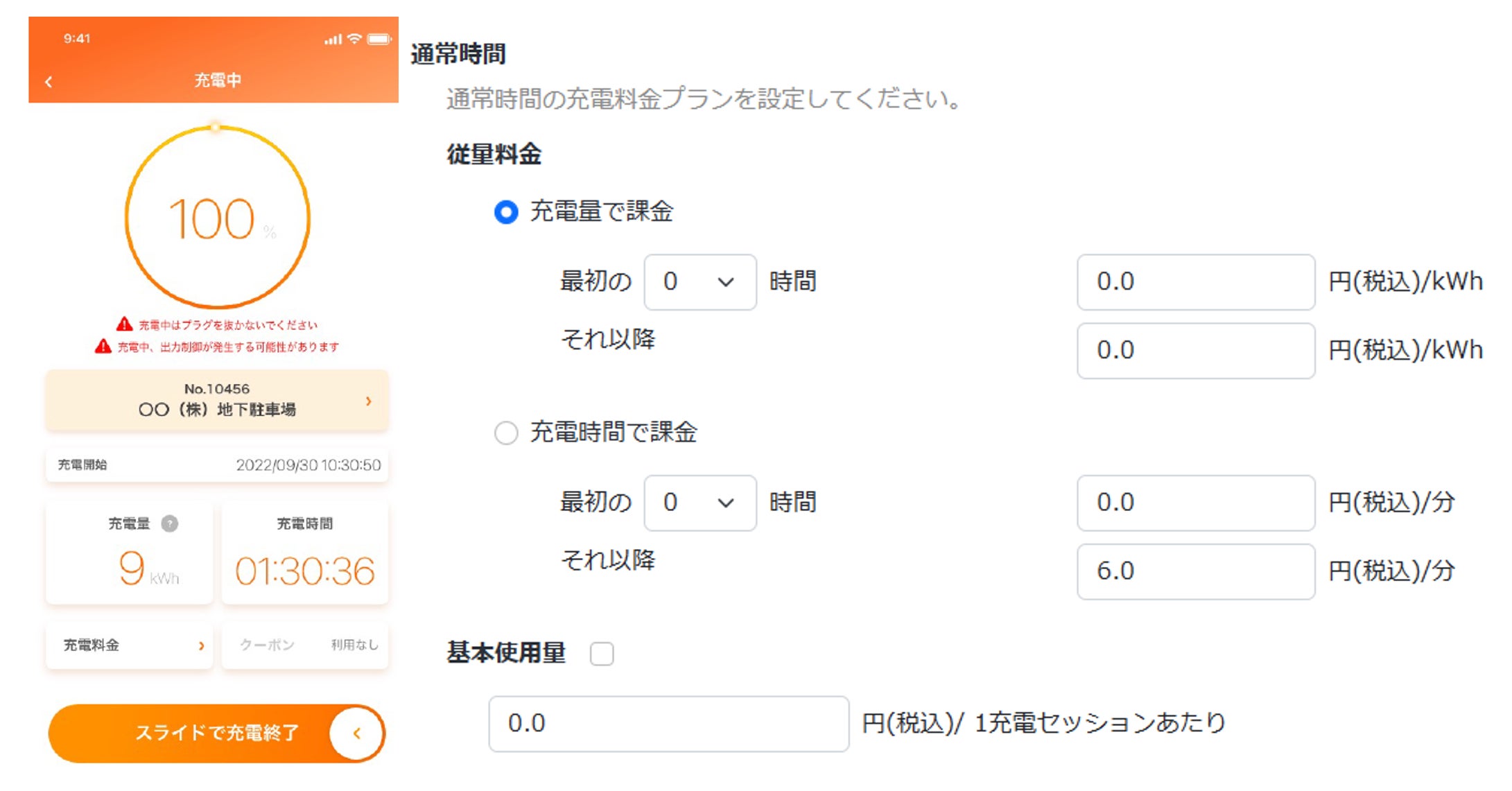The width and height of the screenshot is (1512, 791).
Task: Open the 最初の hours dropdown under 充電量で課金
Action: pyautogui.click(x=699, y=282)
